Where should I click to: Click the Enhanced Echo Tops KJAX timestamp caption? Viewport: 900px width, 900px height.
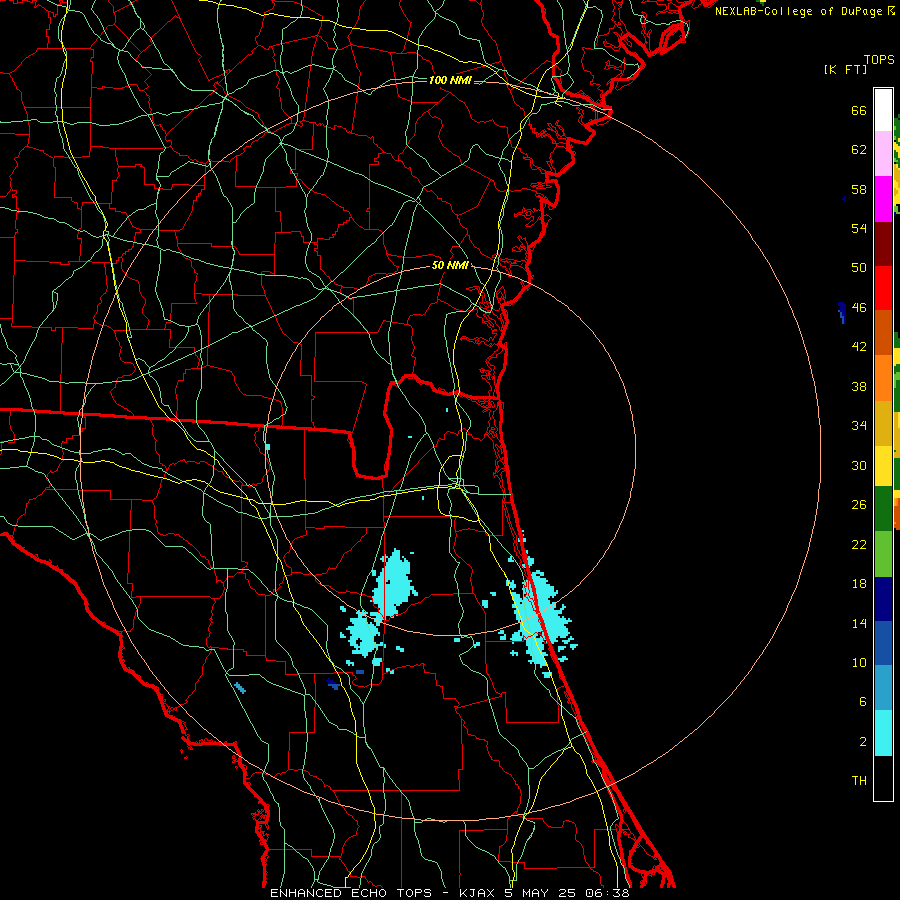tap(450, 893)
